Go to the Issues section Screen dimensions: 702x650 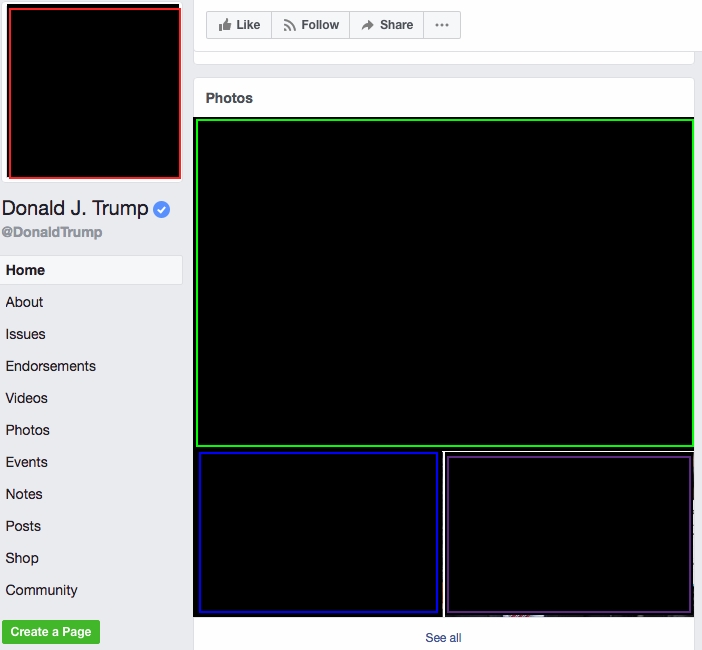tap(26, 334)
